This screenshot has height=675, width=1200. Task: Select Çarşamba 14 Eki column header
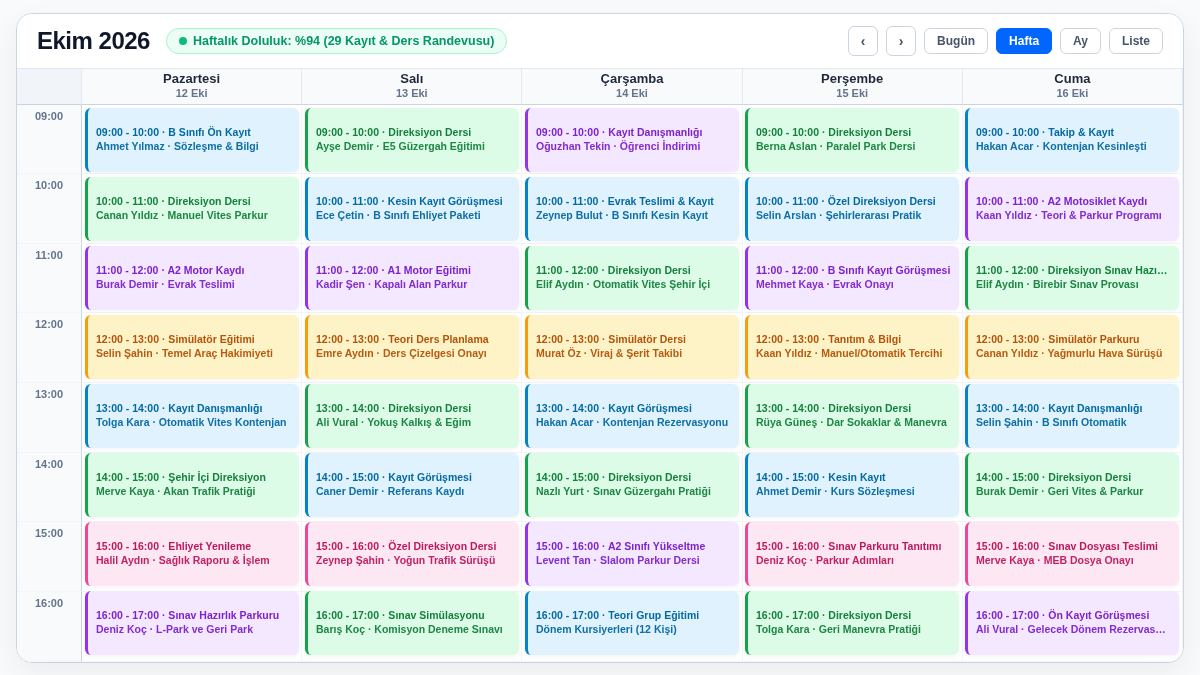click(x=632, y=86)
